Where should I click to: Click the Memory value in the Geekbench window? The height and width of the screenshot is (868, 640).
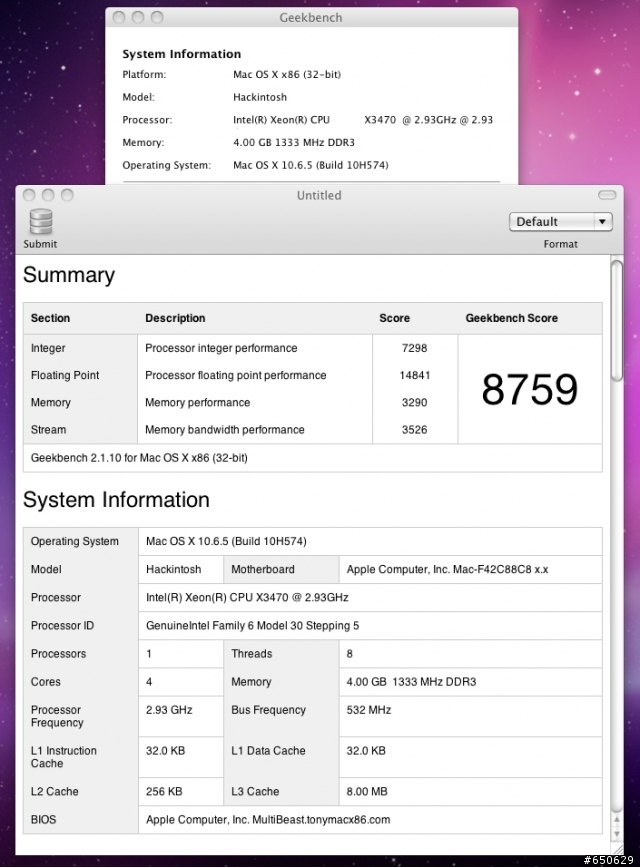click(x=294, y=143)
